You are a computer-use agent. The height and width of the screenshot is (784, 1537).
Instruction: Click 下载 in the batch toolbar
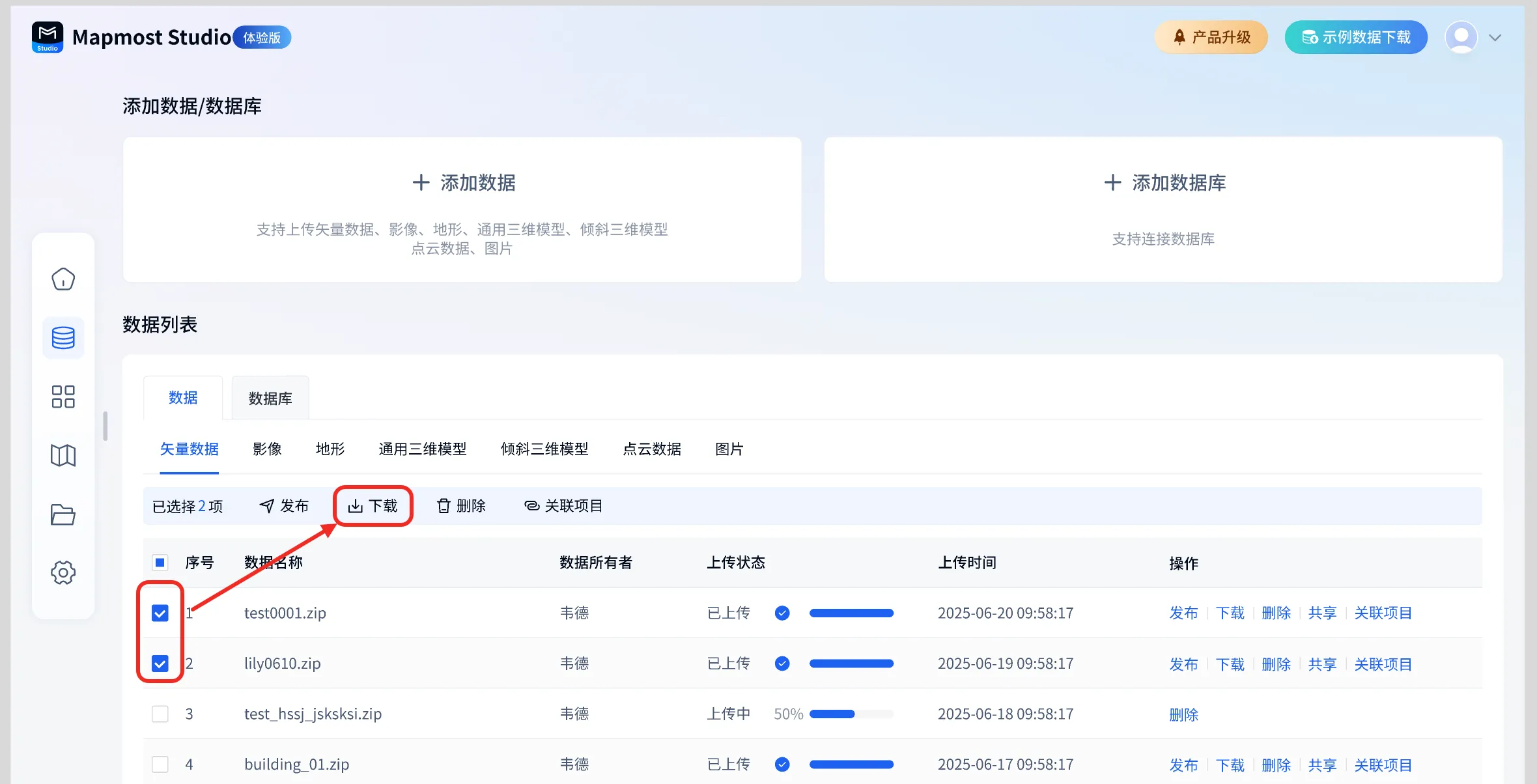point(373,506)
